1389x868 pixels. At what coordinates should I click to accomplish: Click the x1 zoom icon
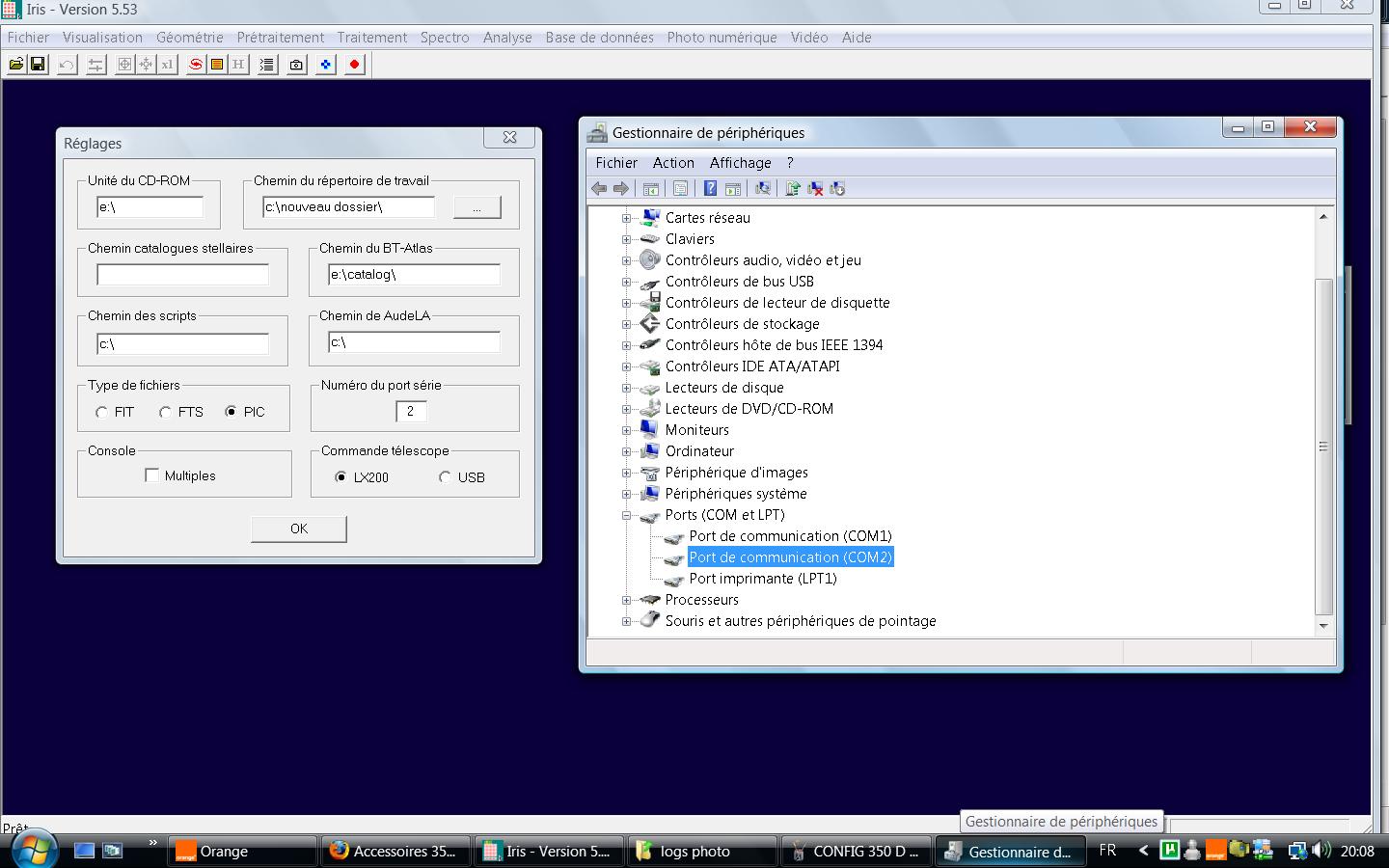pyautogui.click(x=167, y=65)
